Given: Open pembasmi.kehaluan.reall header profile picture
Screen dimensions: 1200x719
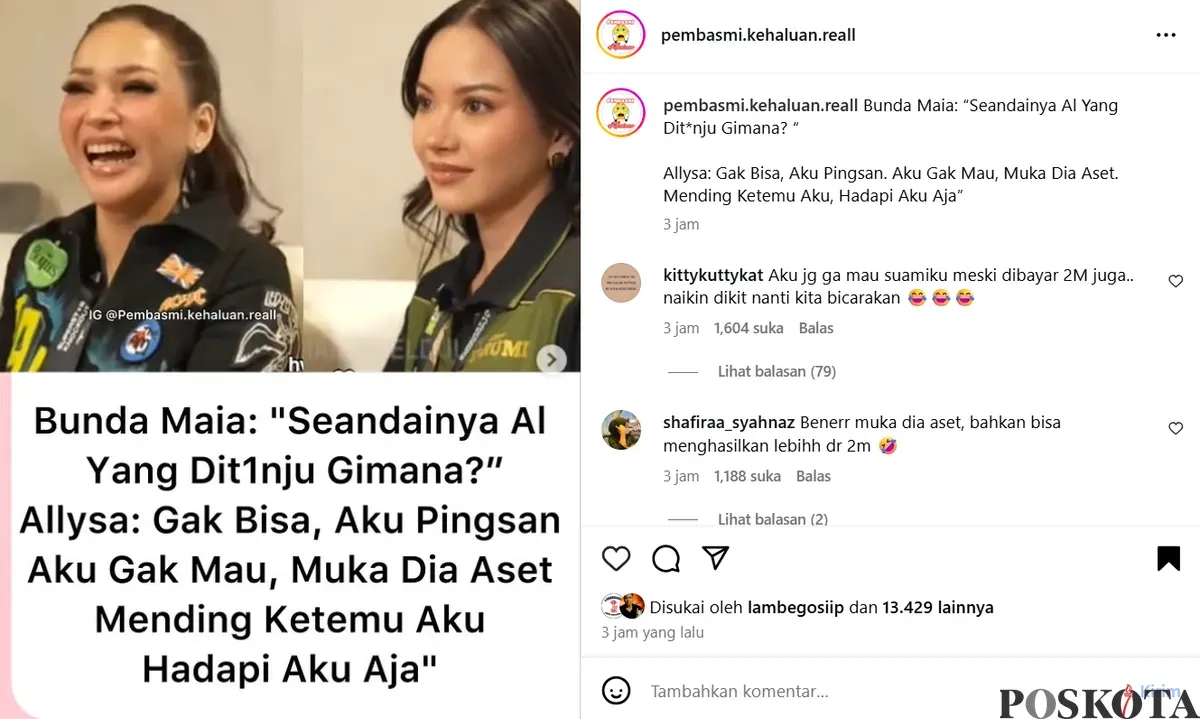Looking at the screenshot, I should pos(620,35).
